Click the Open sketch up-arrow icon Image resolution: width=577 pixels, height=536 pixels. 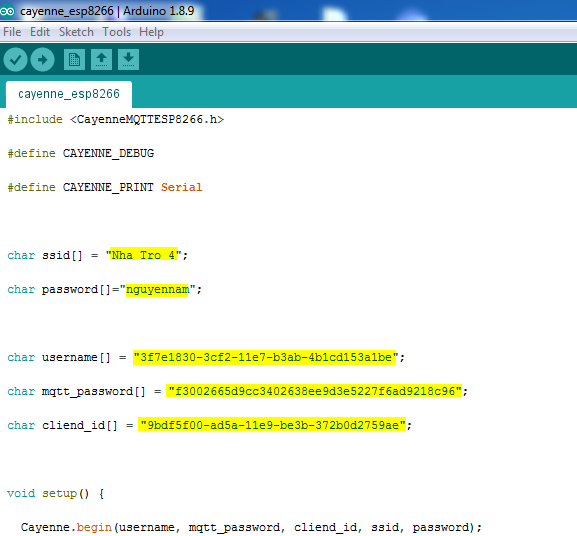[x=102, y=59]
